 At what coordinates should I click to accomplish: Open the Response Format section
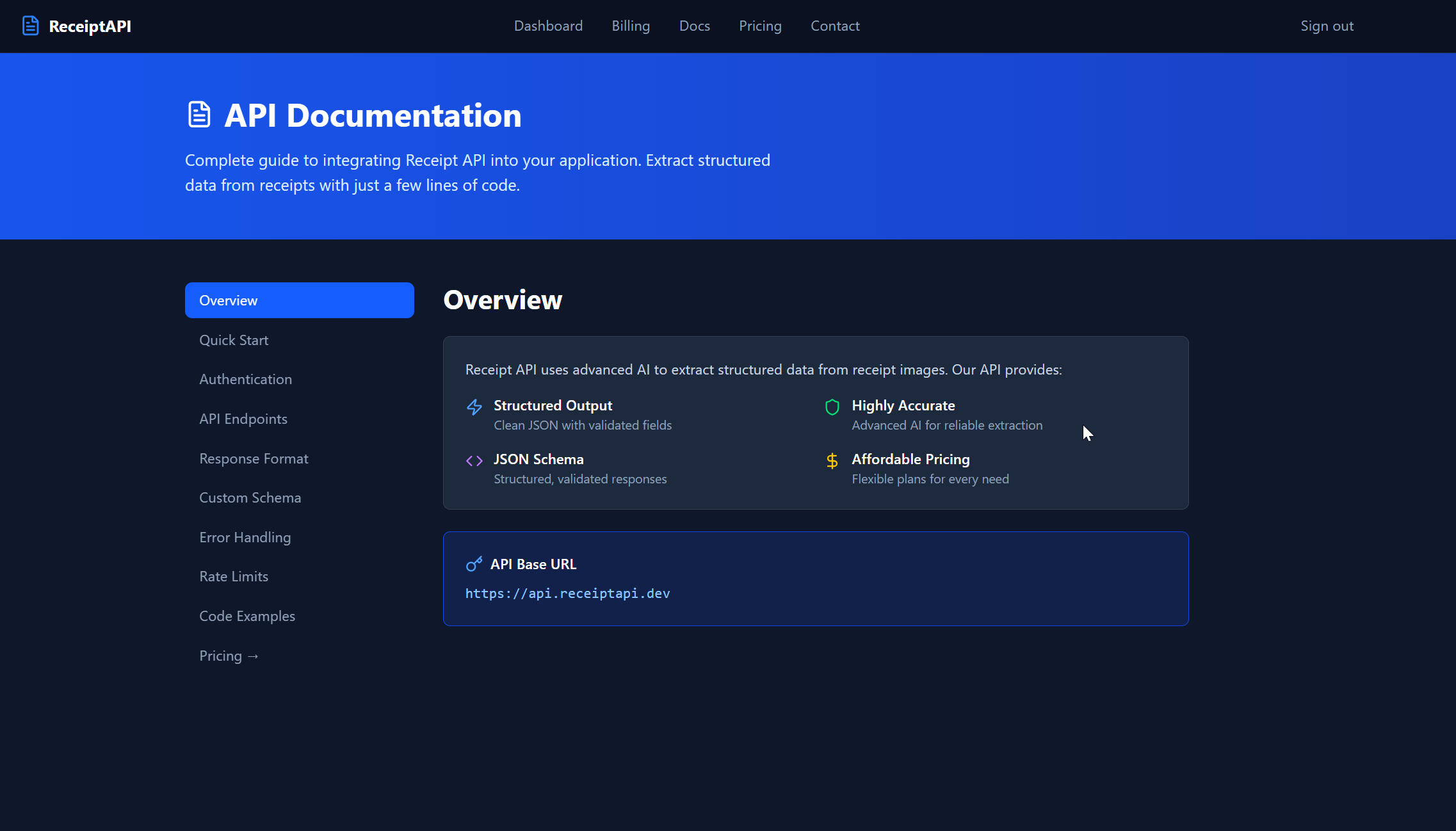[254, 458]
